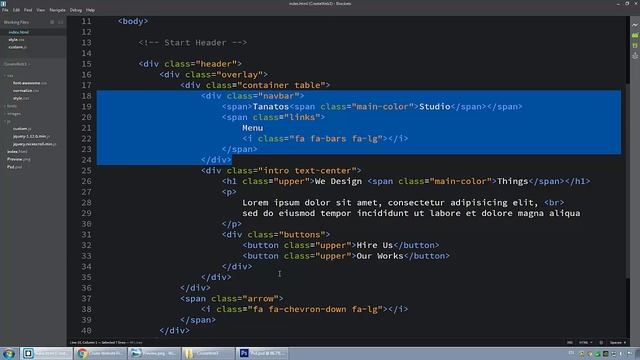Click the Start Header comment on line 13

tap(193, 43)
